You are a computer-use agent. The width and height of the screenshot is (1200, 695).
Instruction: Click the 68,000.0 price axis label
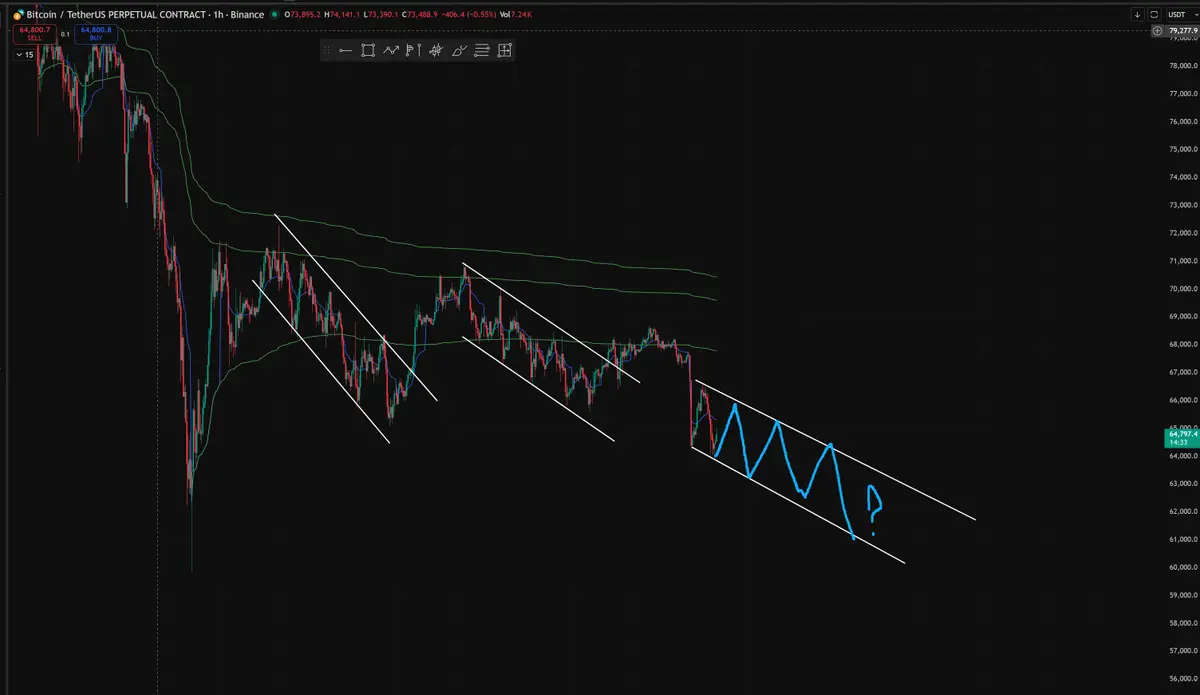(x=1183, y=345)
